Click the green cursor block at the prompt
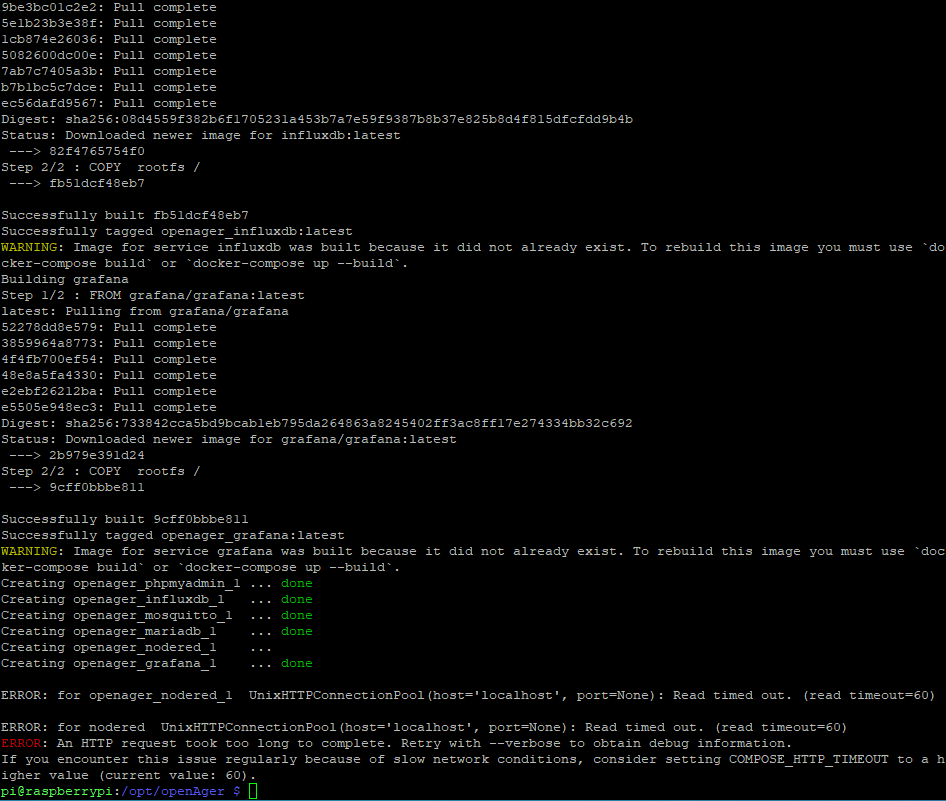946x801 pixels. [x=253, y=792]
